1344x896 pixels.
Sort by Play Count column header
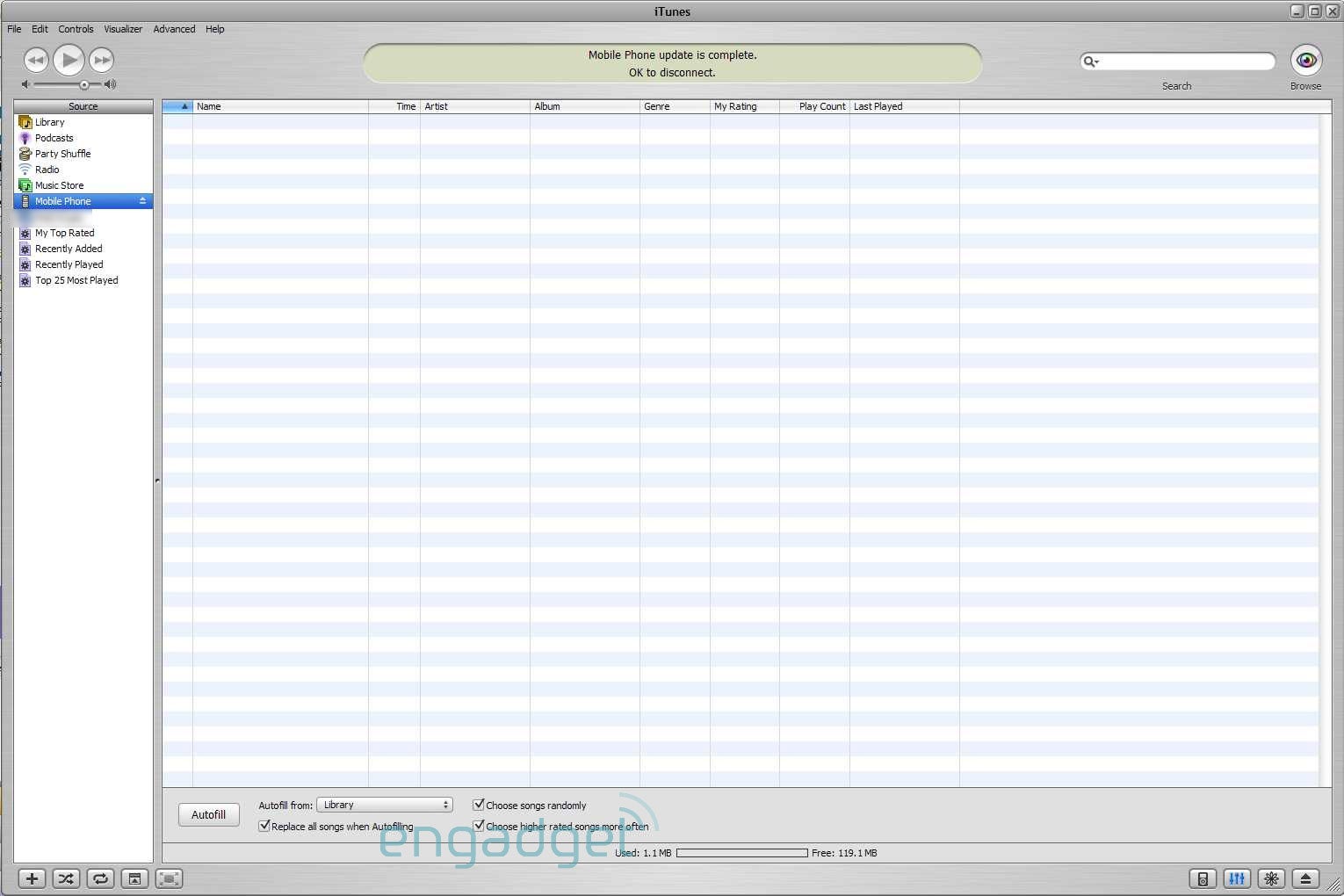pos(814,106)
